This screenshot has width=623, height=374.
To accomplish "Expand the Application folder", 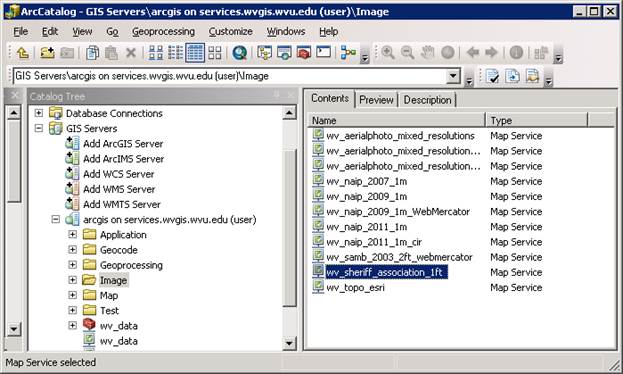I will point(72,234).
